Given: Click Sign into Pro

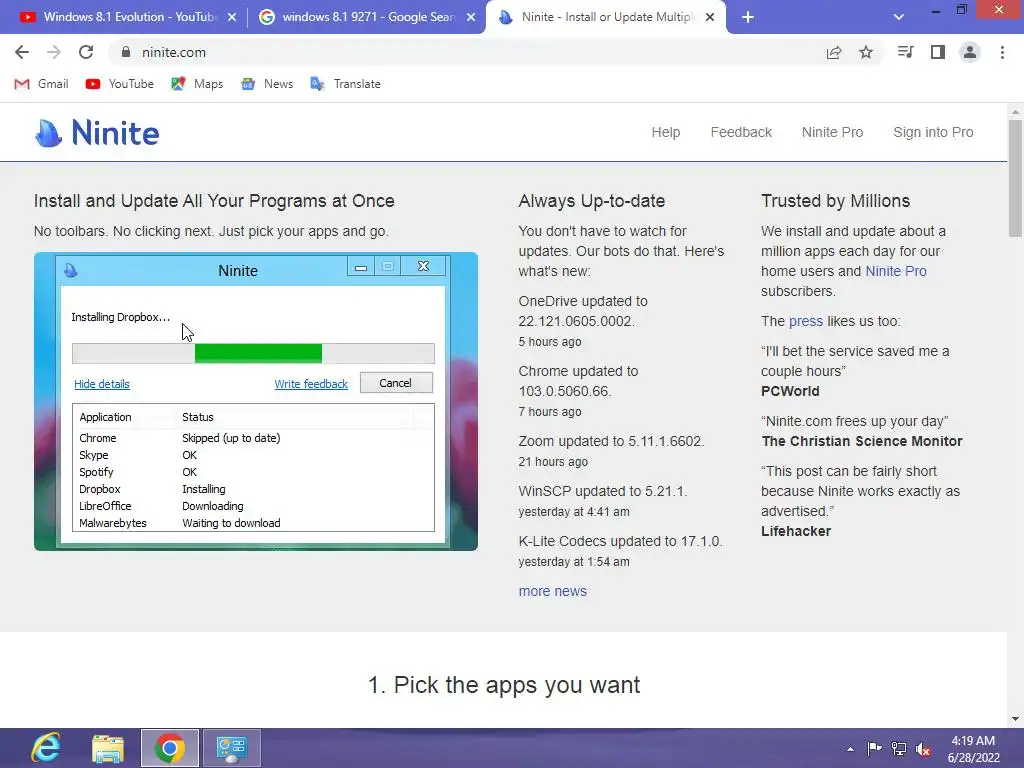Looking at the screenshot, I should 933,133.
